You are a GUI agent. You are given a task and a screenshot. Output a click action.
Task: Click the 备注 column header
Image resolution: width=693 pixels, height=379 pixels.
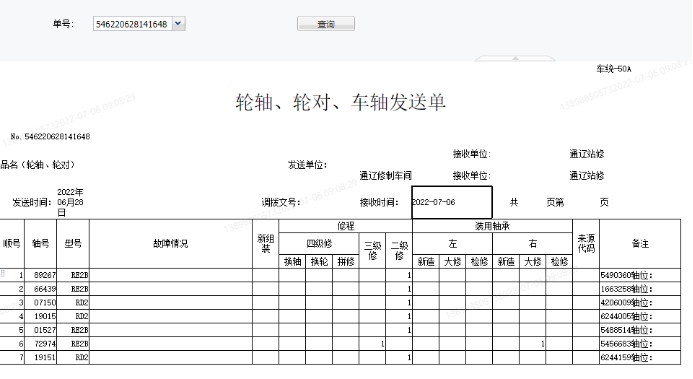pos(640,243)
